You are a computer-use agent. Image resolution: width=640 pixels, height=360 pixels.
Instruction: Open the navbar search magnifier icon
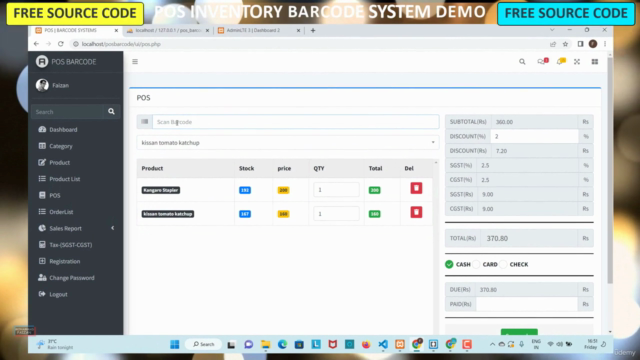pyautogui.click(x=522, y=62)
